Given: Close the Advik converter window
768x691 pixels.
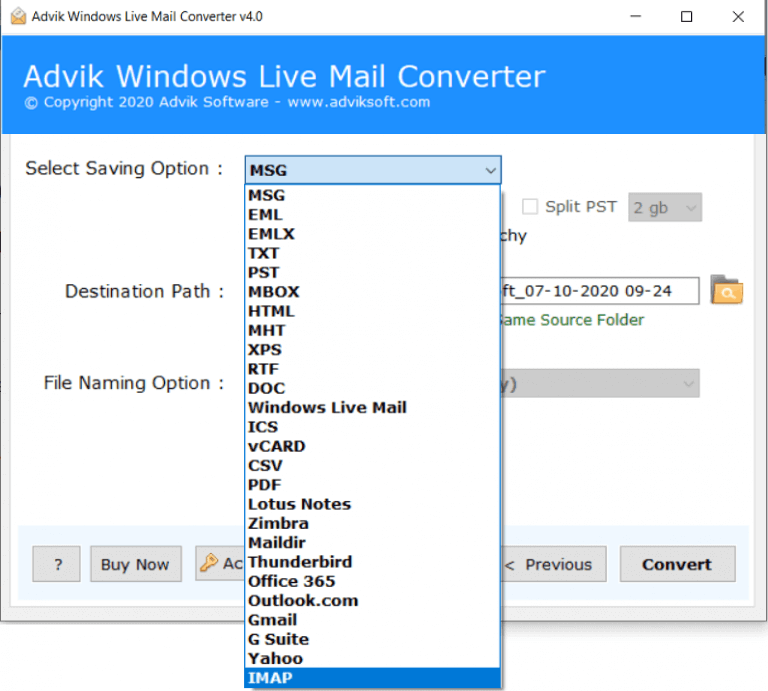Looking at the screenshot, I should tap(738, 17).
